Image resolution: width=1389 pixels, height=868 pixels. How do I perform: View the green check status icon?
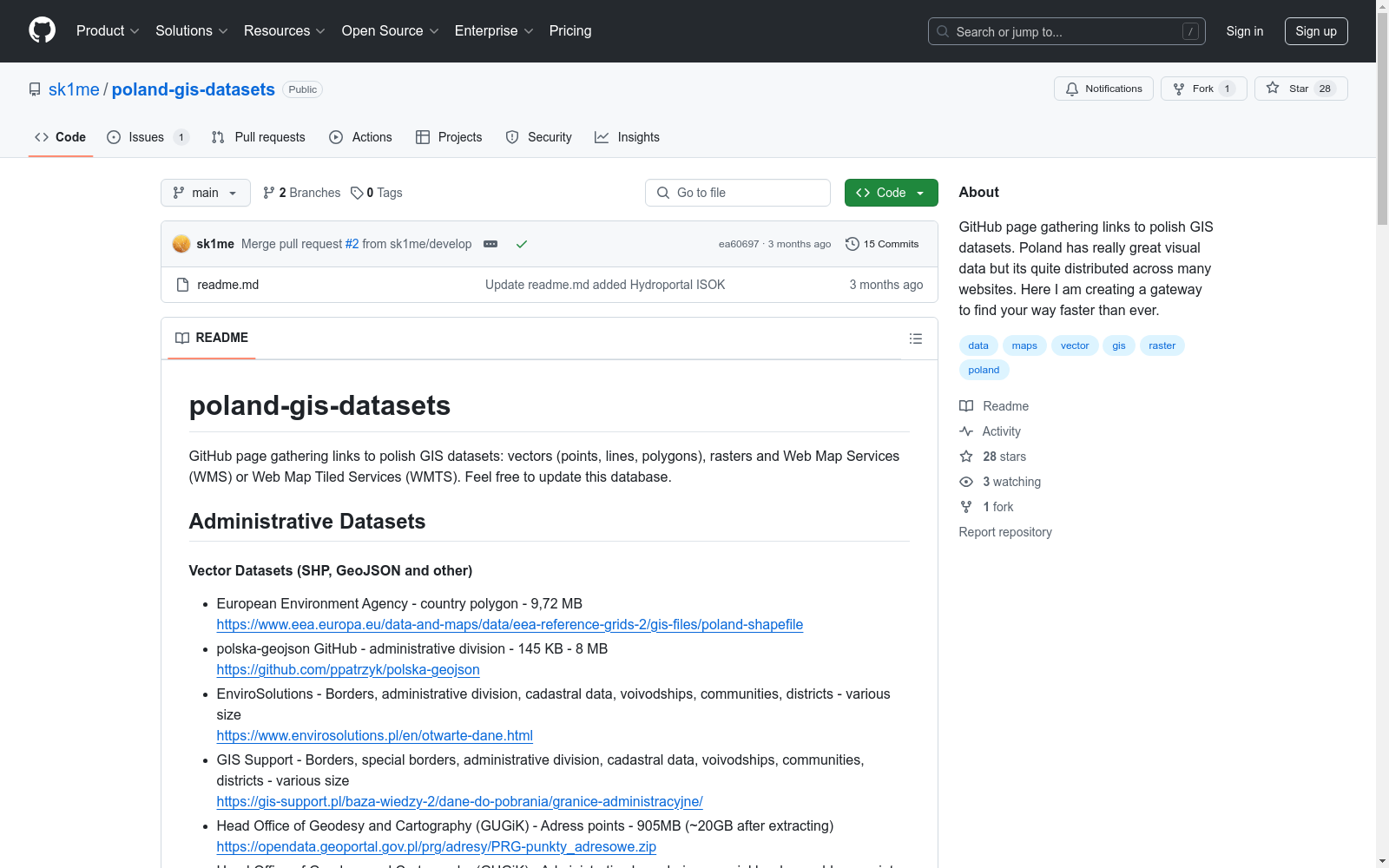[522, 244]
